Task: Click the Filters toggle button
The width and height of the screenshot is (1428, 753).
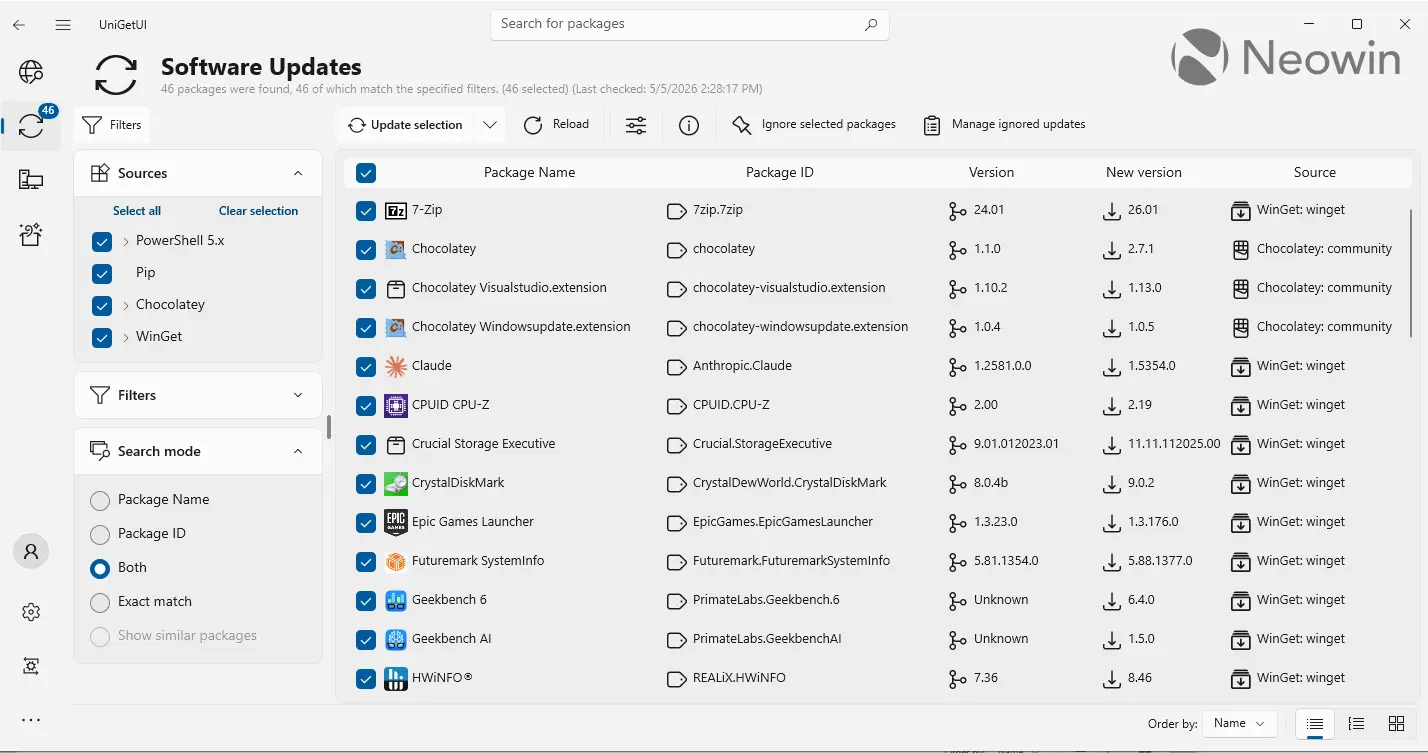Action: point(112,125)
